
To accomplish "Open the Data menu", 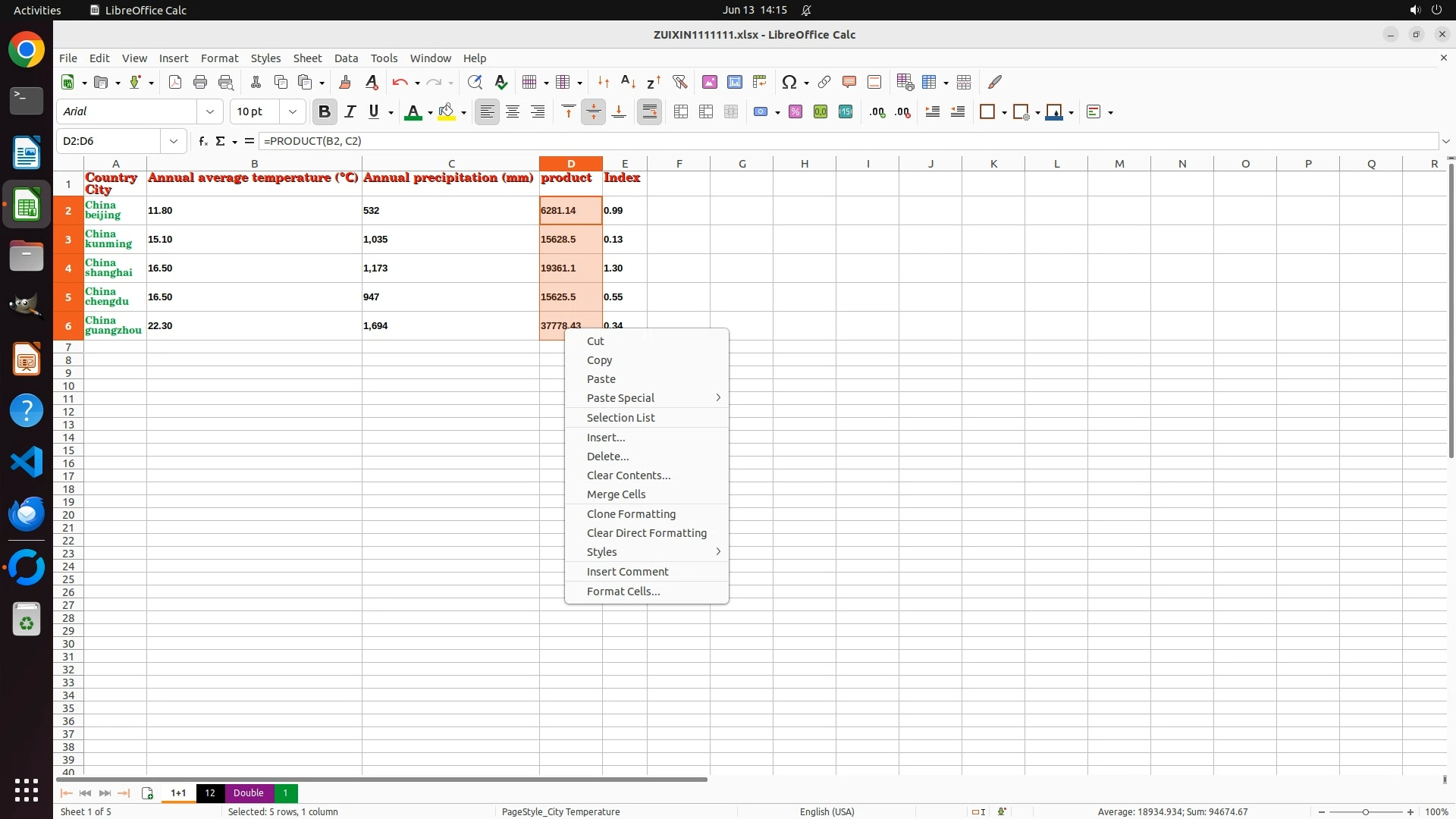I will click(346, 58).
